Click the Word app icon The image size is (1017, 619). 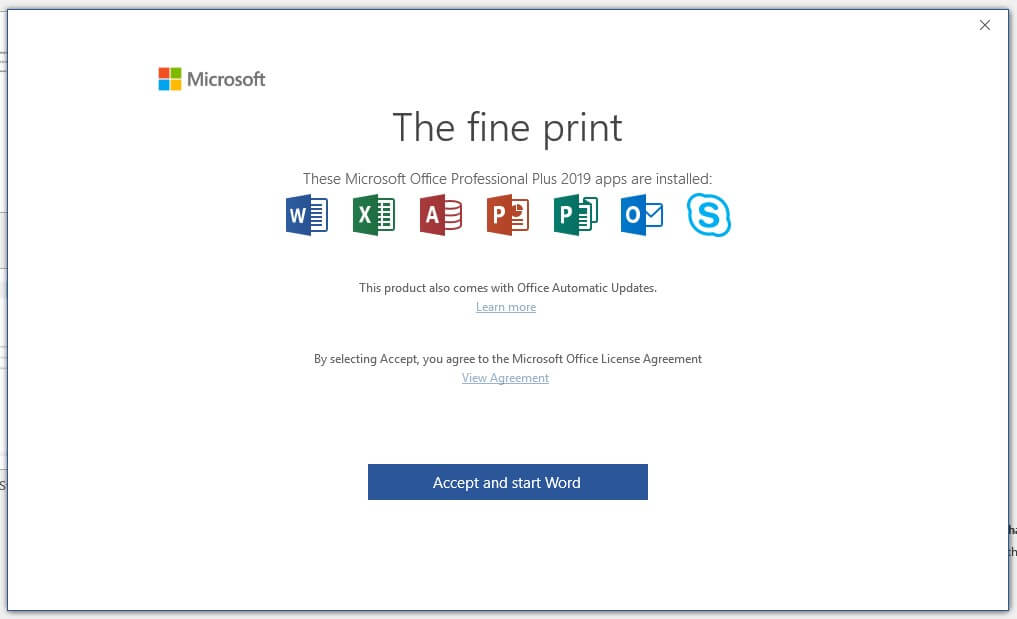[x=307, y=215]
